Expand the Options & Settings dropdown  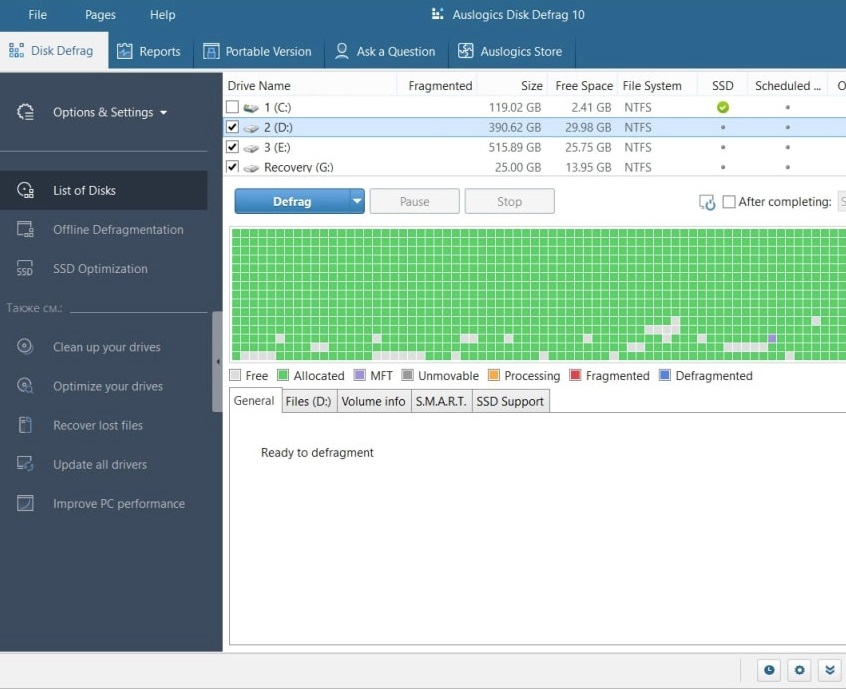[x=110, y=113]
